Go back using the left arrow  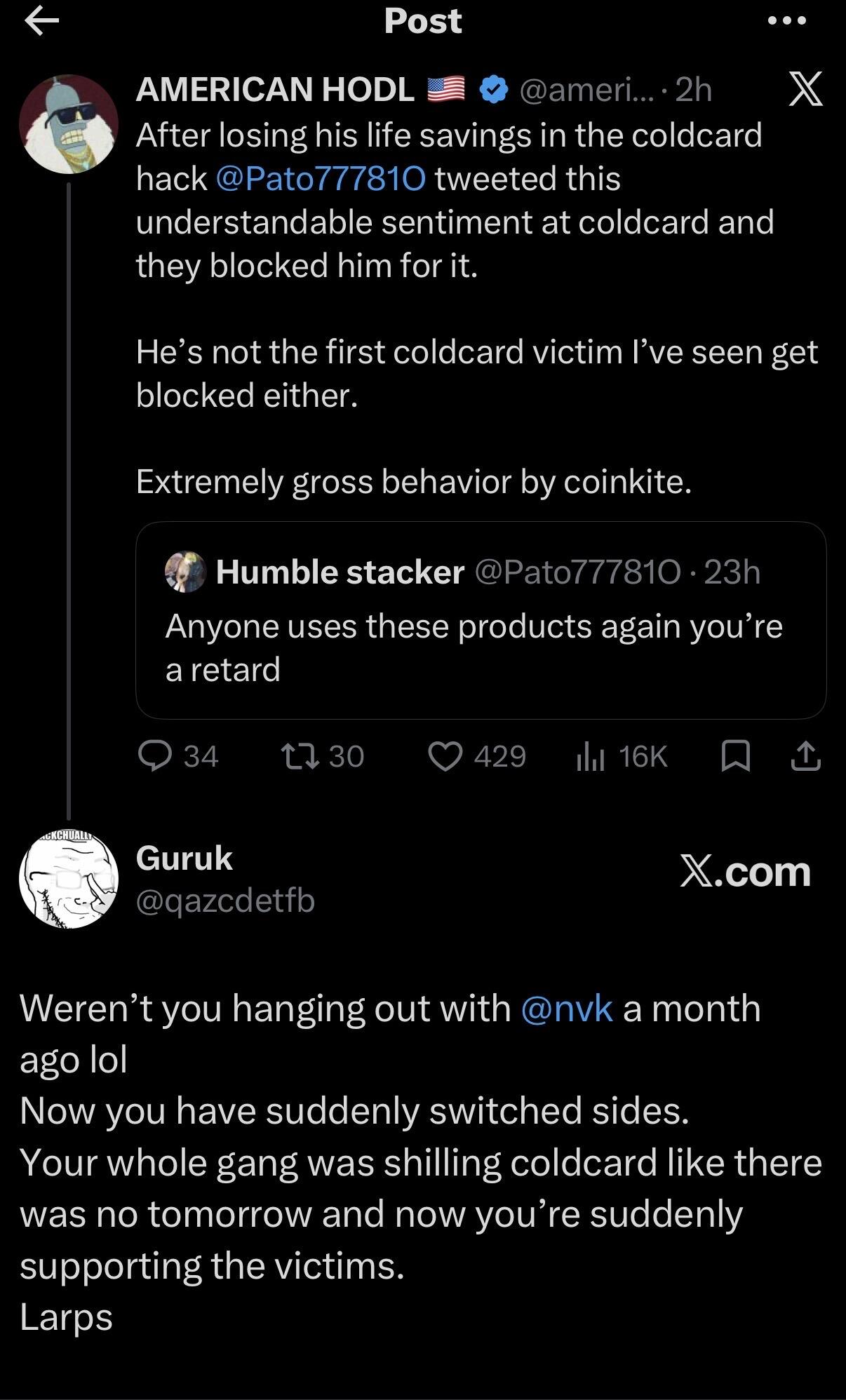coord(41,21)
